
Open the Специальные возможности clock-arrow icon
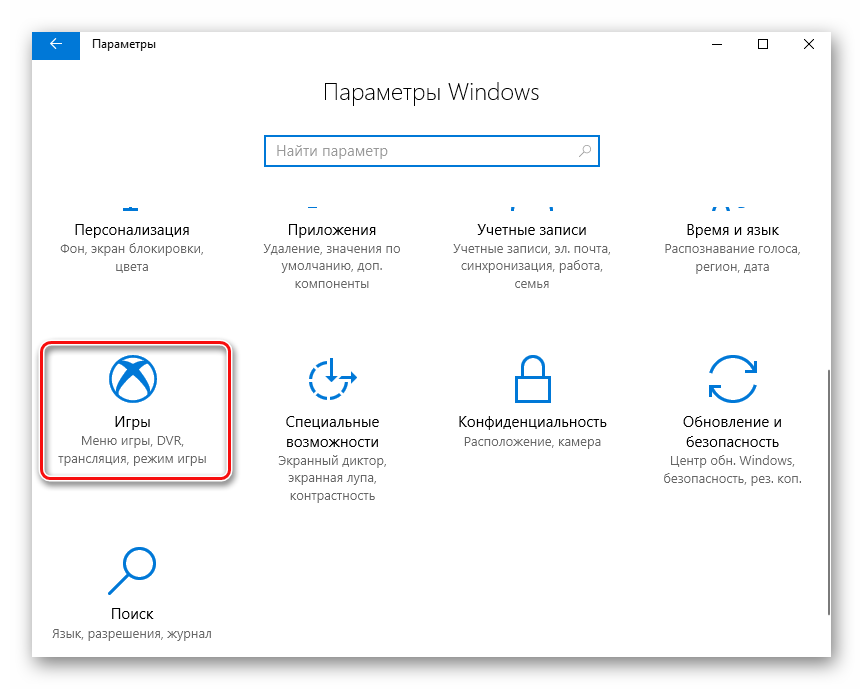pyautogui.click(x=332, y=379)
